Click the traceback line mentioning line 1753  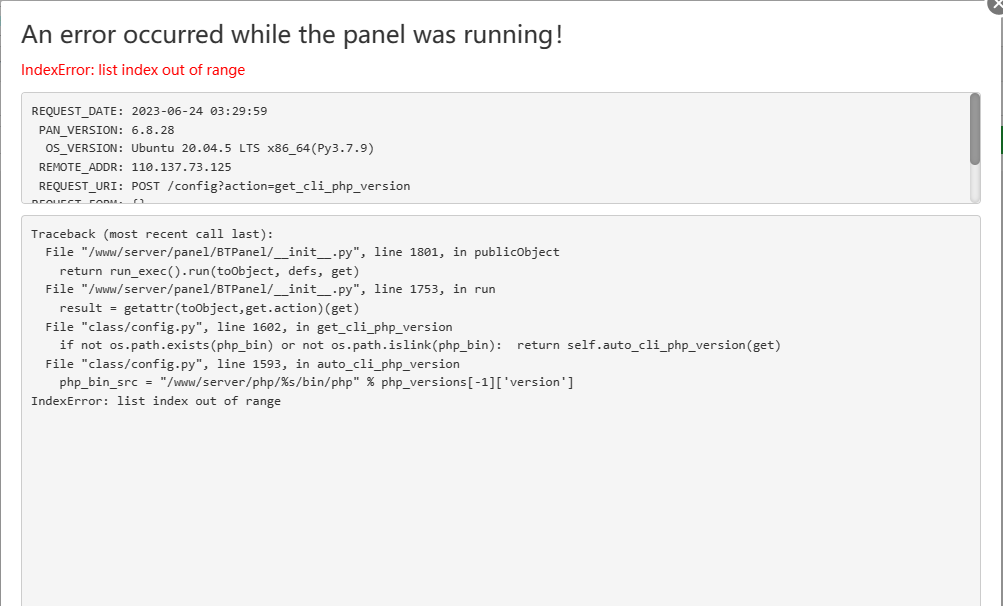pos(270,289)
